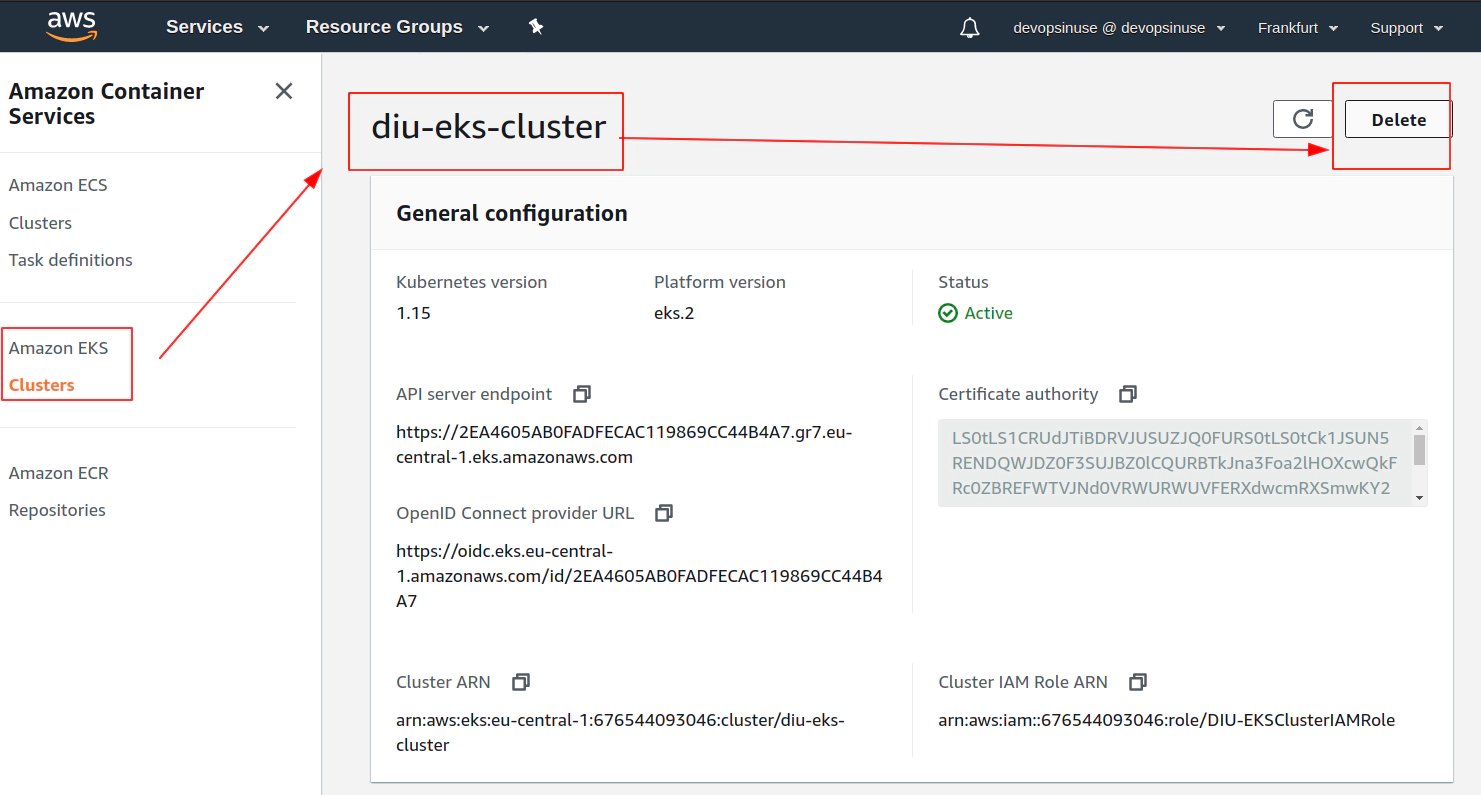Copy the Certificate authority value
The image size is (1481, 795).
coord(1127,394)
